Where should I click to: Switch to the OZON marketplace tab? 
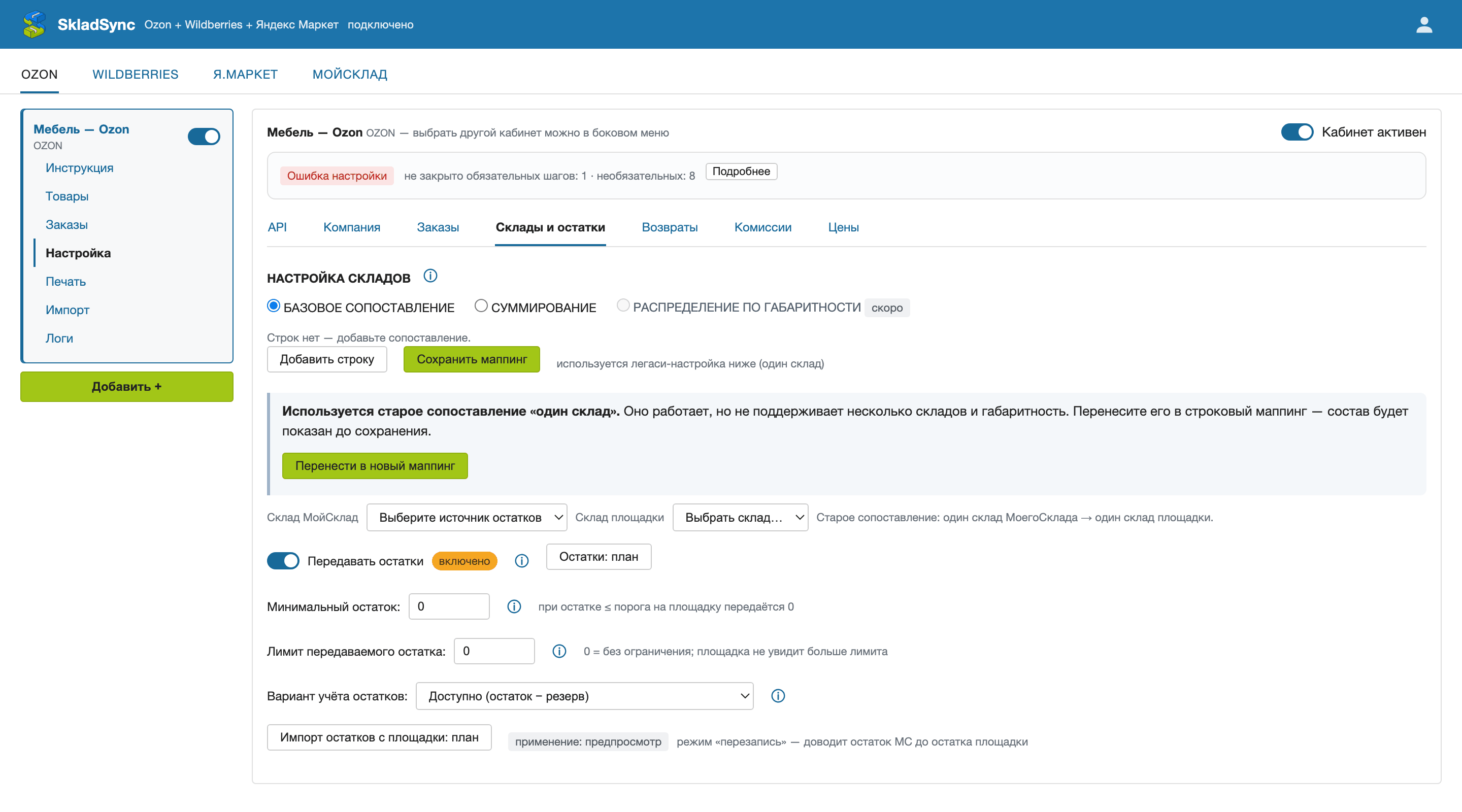point(39,74)
